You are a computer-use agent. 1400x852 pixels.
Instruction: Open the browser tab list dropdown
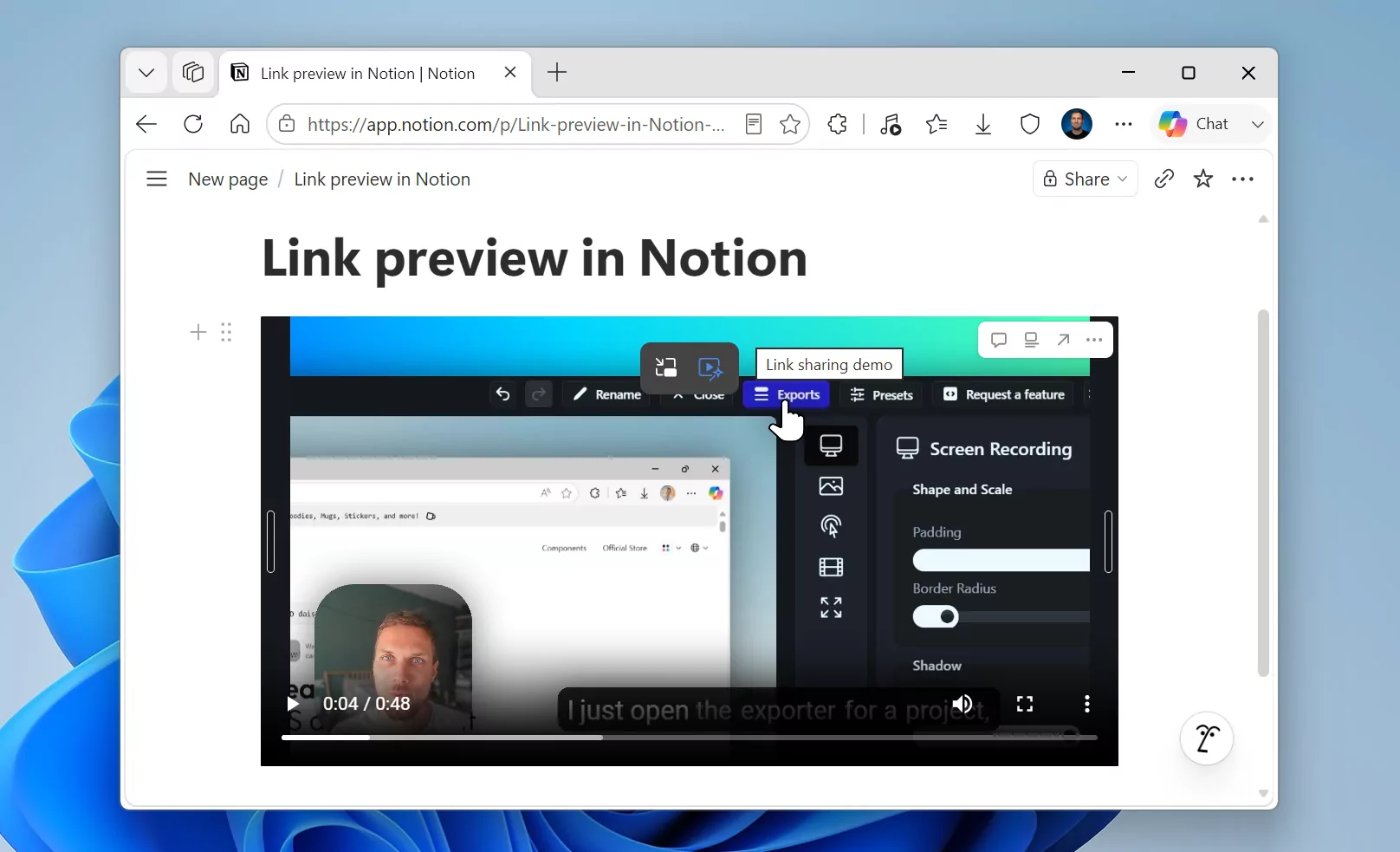point(146,73)
